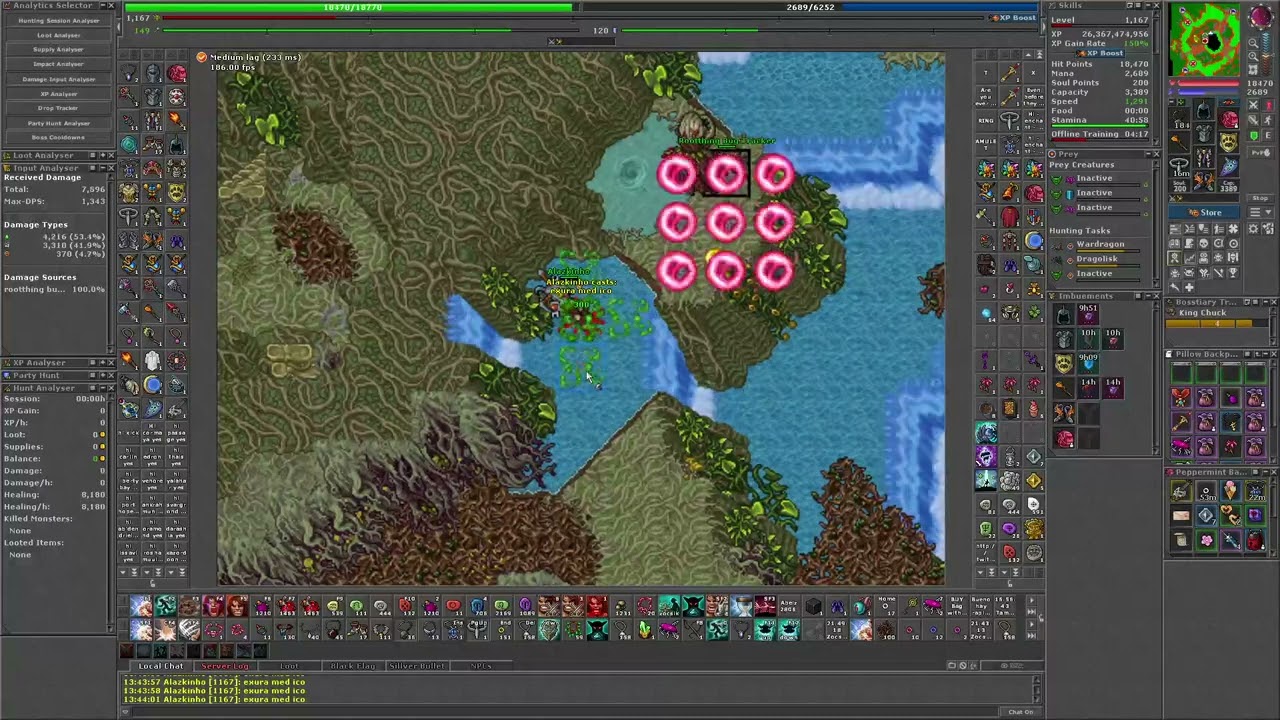The width and height of the screenshot is (1280, 720).
Task: Click the minimap center-on-player icon
Action: [1253, 69]
